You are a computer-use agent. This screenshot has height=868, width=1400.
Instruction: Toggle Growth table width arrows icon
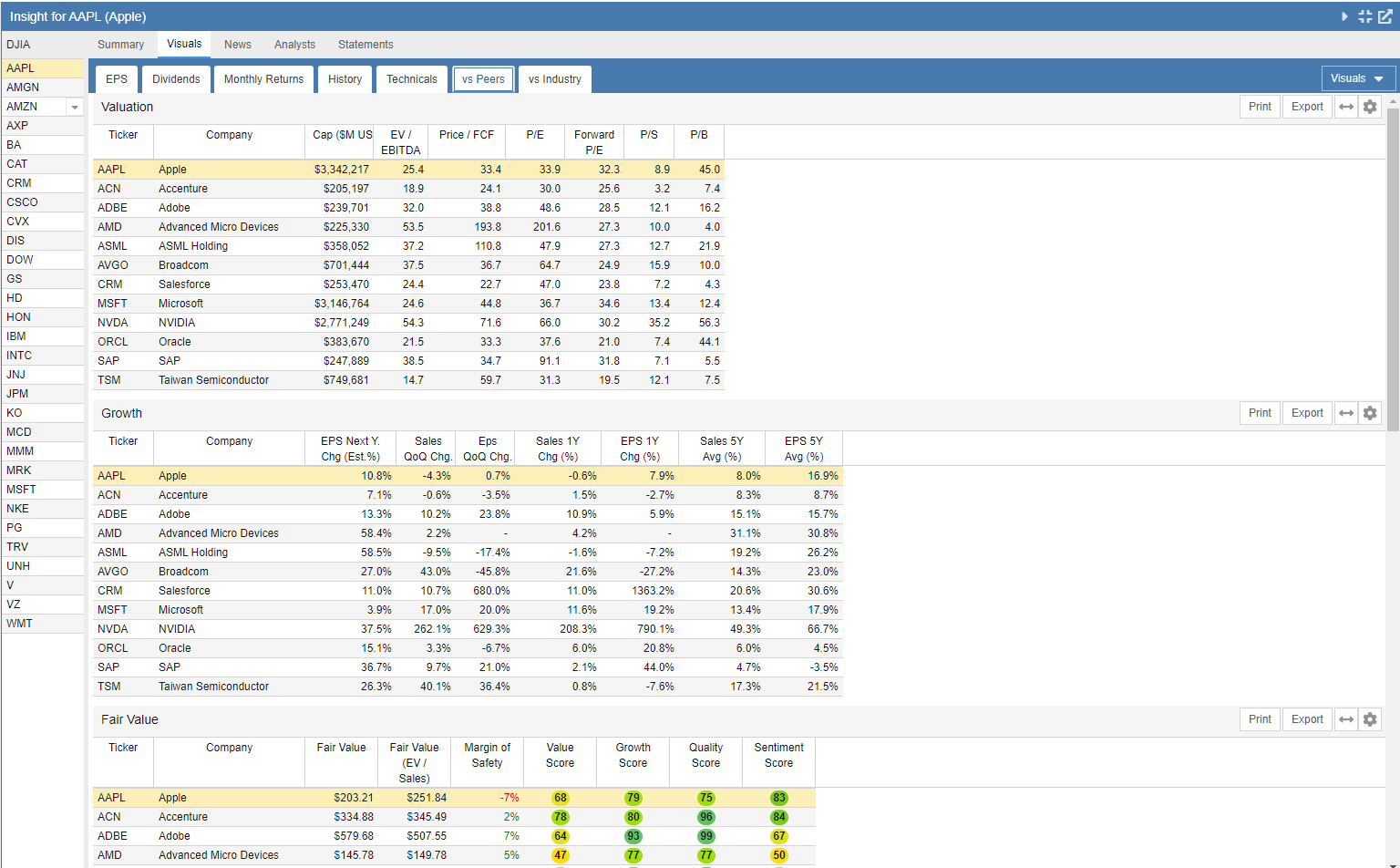tap(1346, 413)
